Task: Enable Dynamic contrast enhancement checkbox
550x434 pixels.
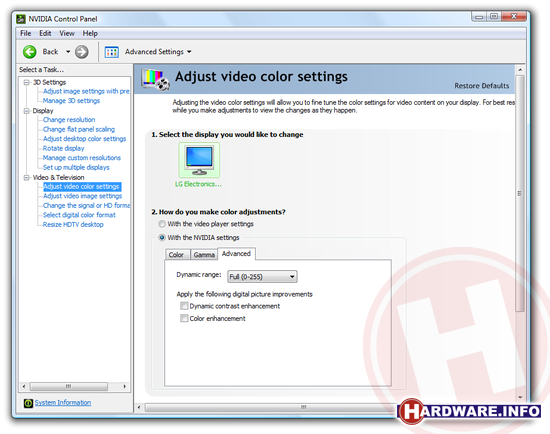Action: tap(184, 306)
